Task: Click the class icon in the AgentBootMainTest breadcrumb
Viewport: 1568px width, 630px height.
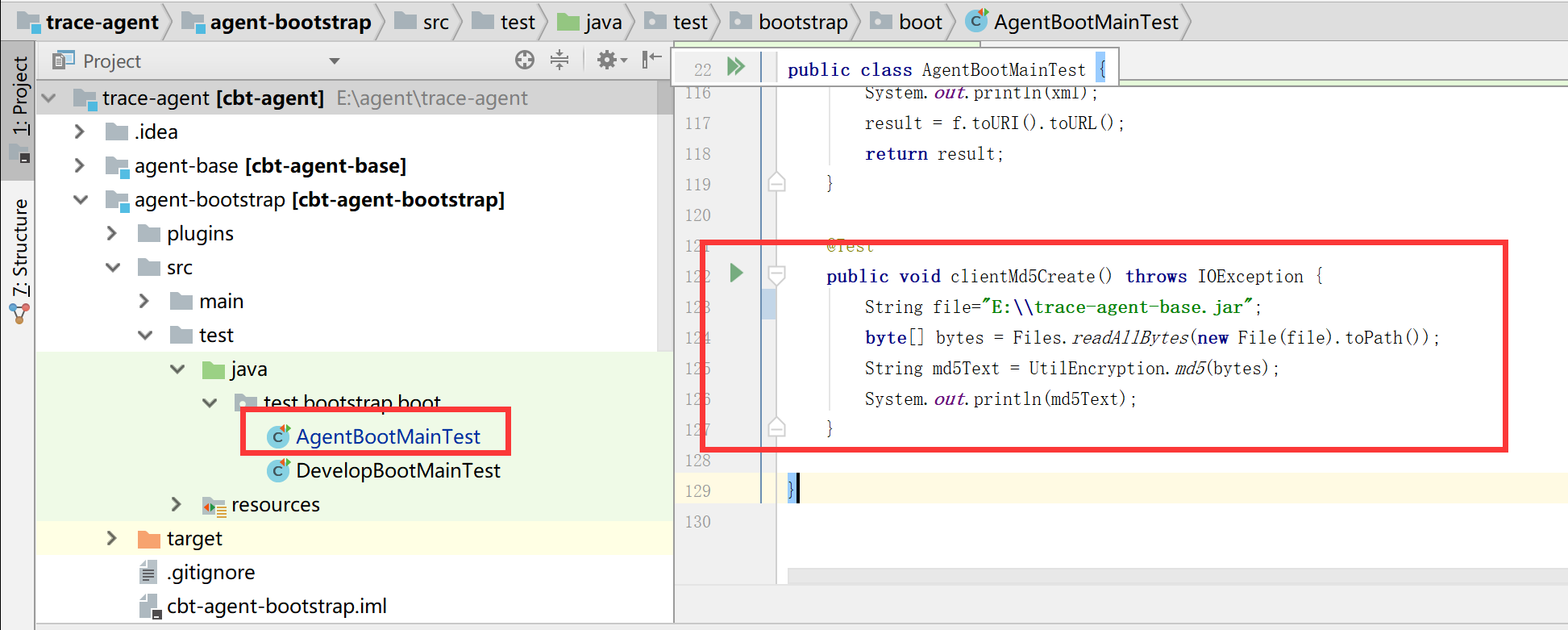Action: click(976, 20)
